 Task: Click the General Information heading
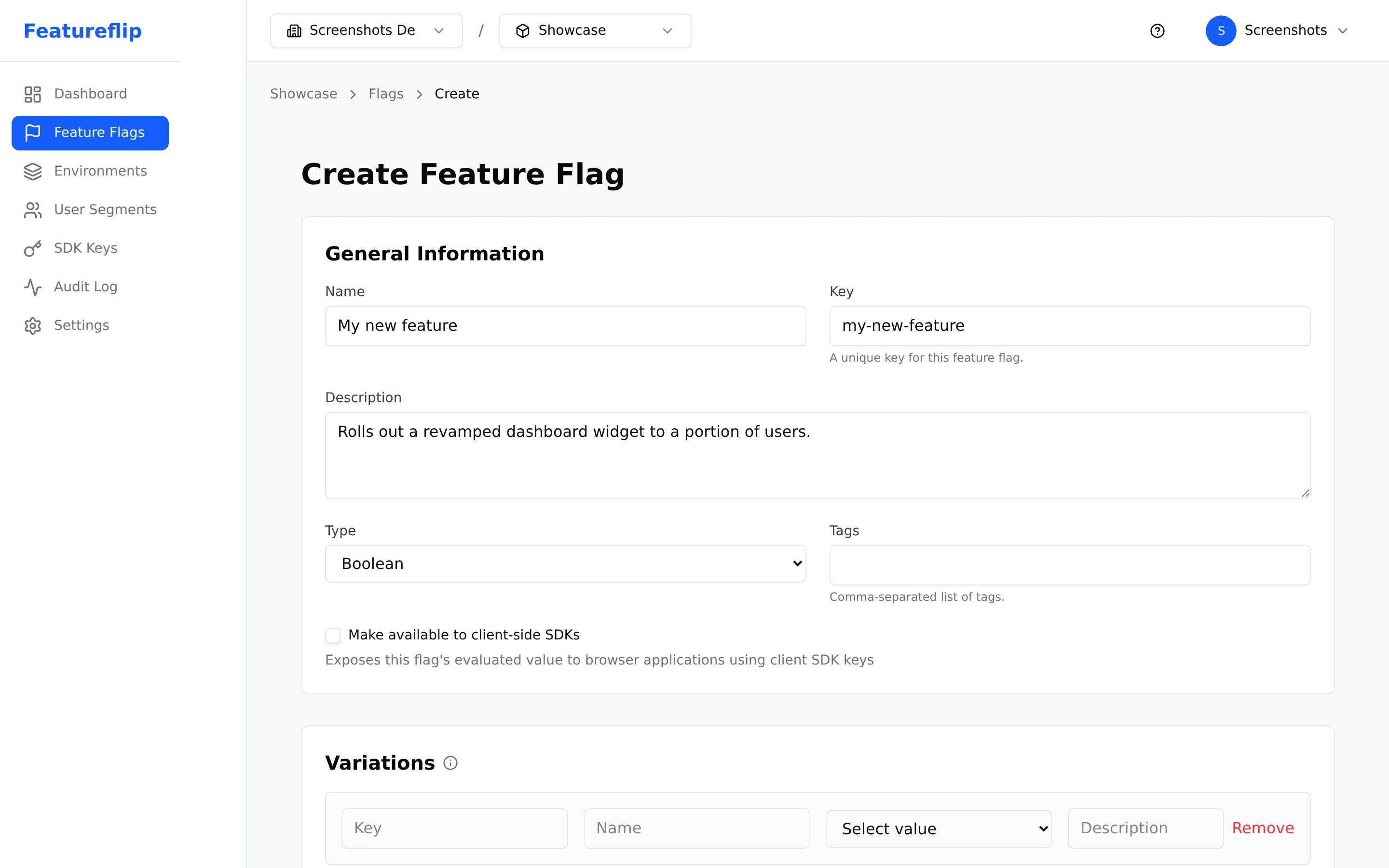[x=435, y=254]
